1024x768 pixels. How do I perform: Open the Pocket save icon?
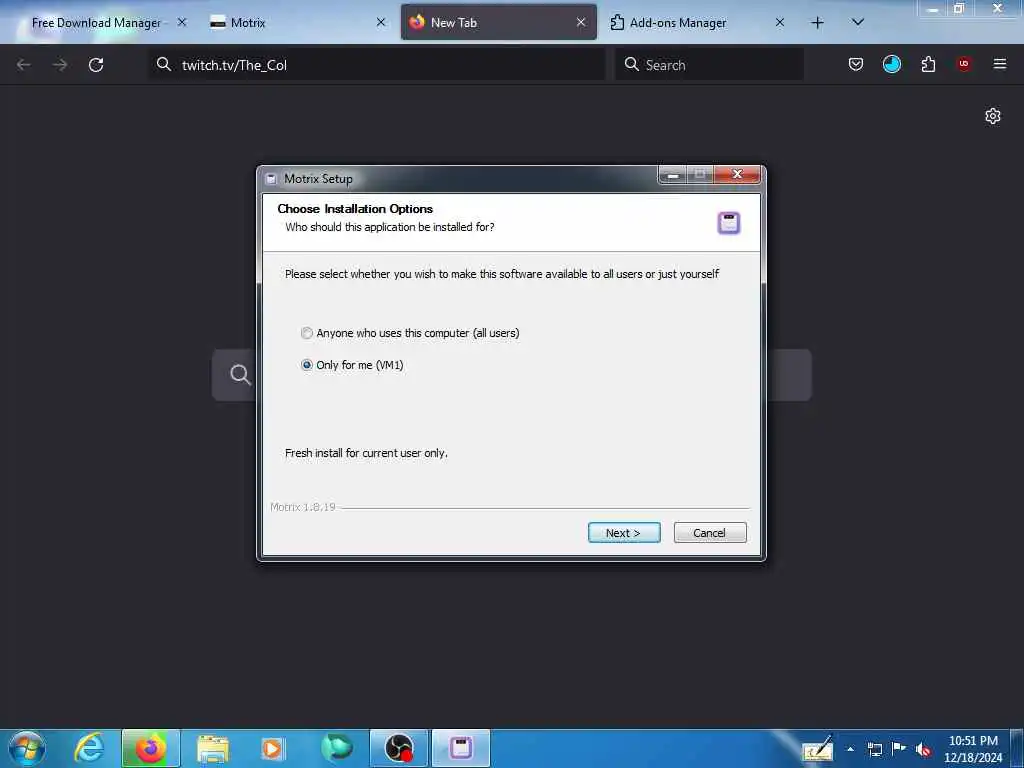(x=856, y=64)
